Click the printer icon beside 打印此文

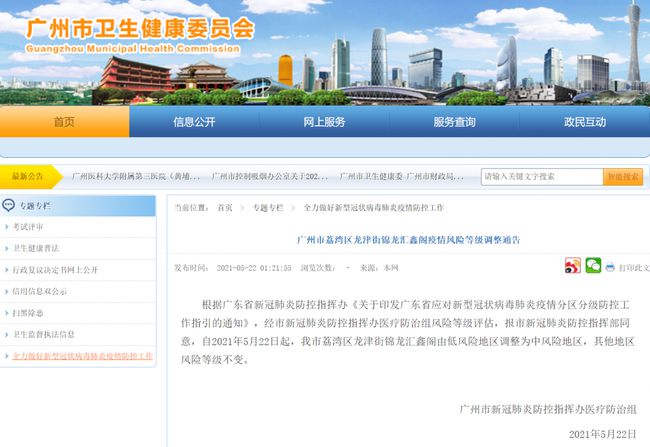click(610, 268)
